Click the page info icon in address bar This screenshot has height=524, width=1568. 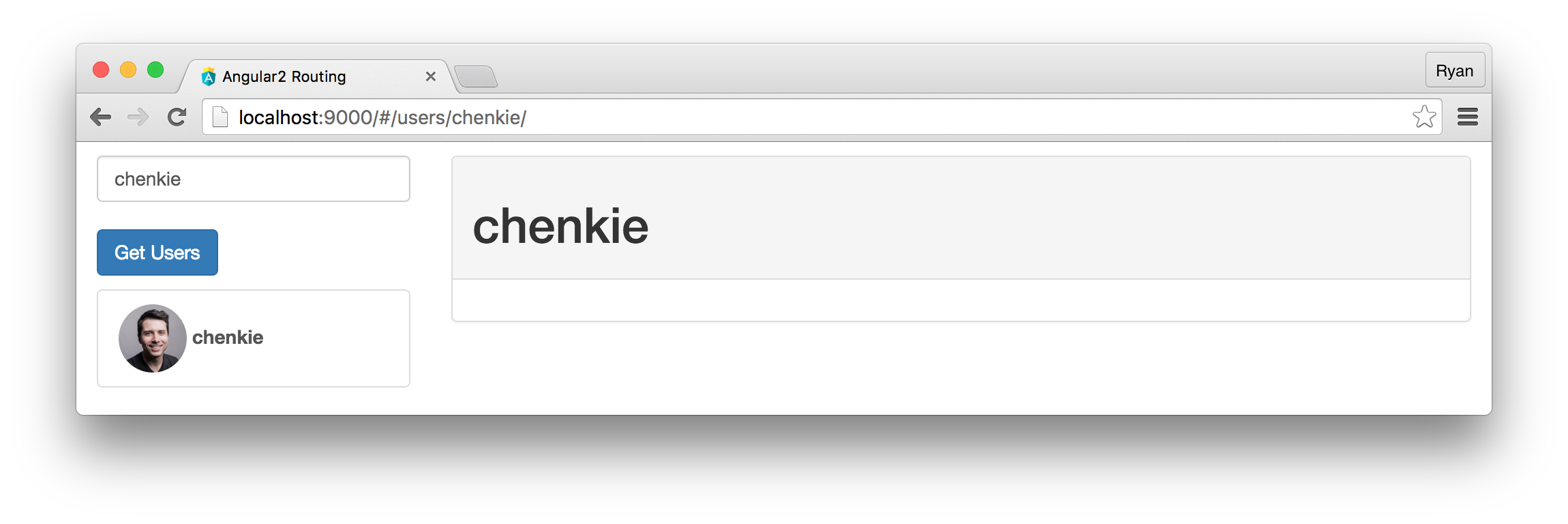220,117
